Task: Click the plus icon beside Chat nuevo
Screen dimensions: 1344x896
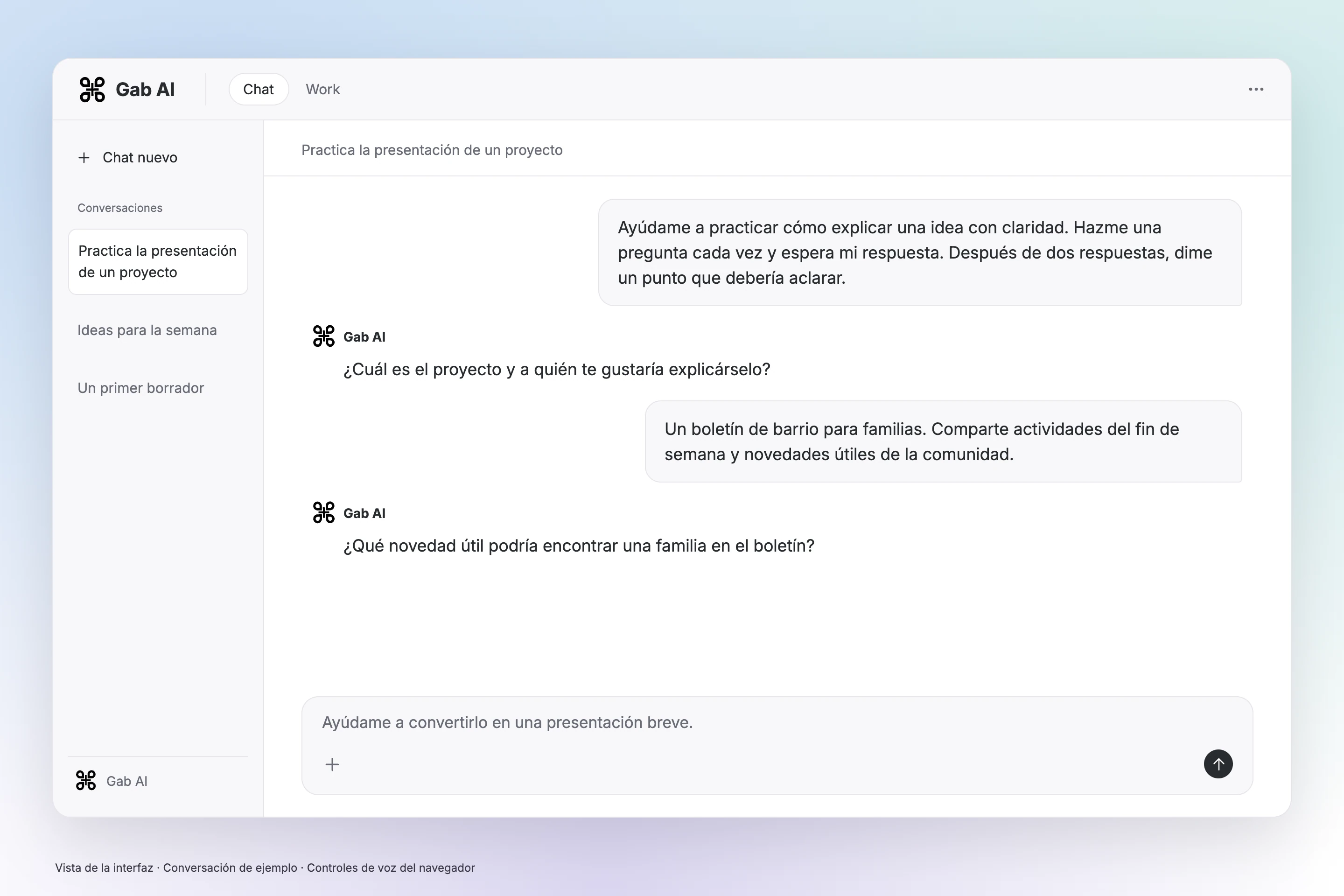Action: [x=84, y=158]
